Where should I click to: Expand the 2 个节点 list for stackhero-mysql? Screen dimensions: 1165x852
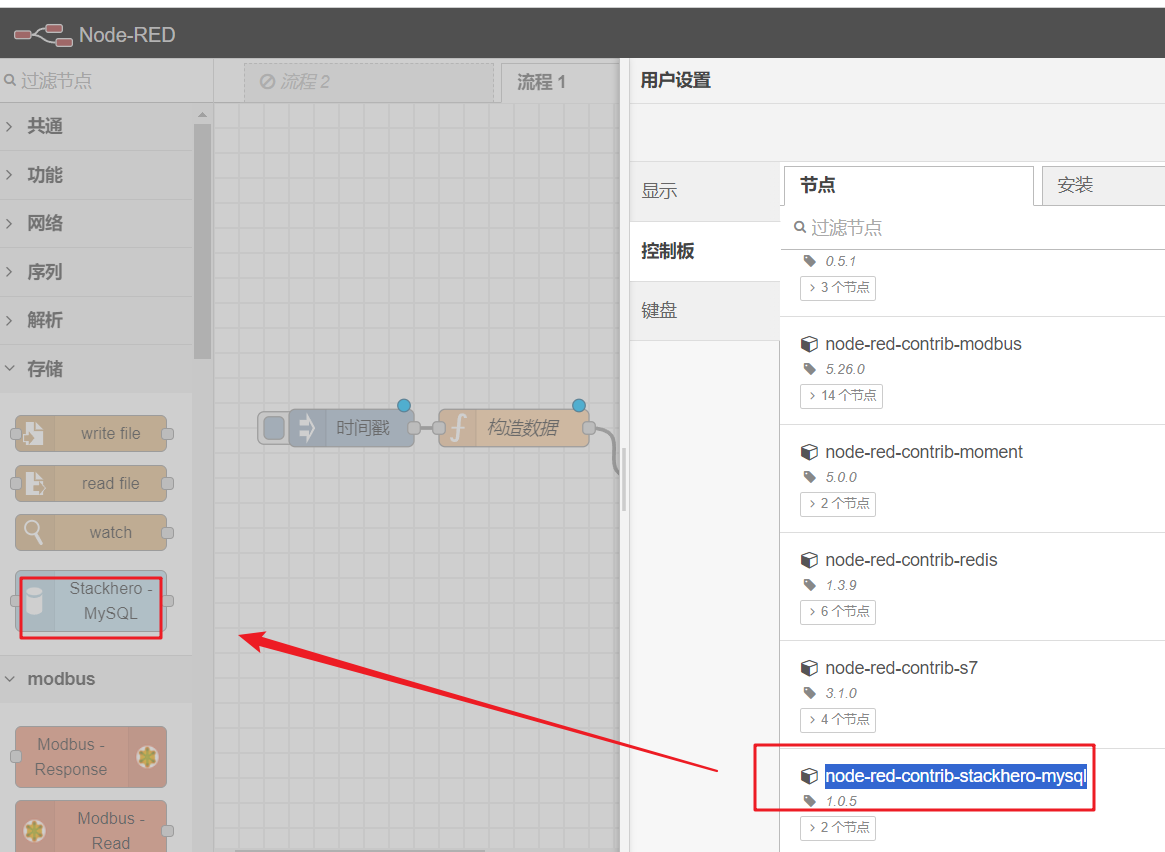[837, 827]
